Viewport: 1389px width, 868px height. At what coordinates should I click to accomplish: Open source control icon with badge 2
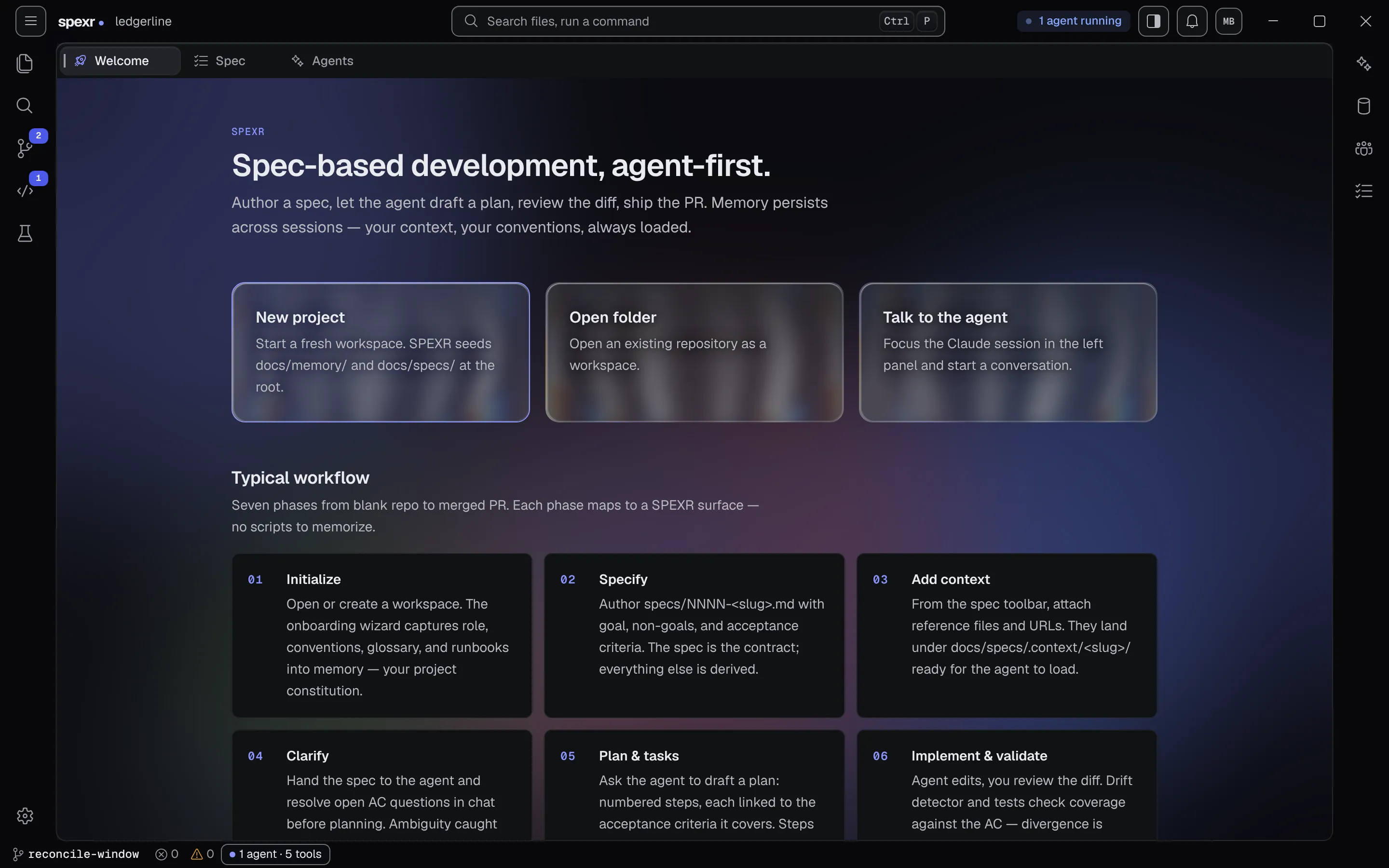point(25,148)
